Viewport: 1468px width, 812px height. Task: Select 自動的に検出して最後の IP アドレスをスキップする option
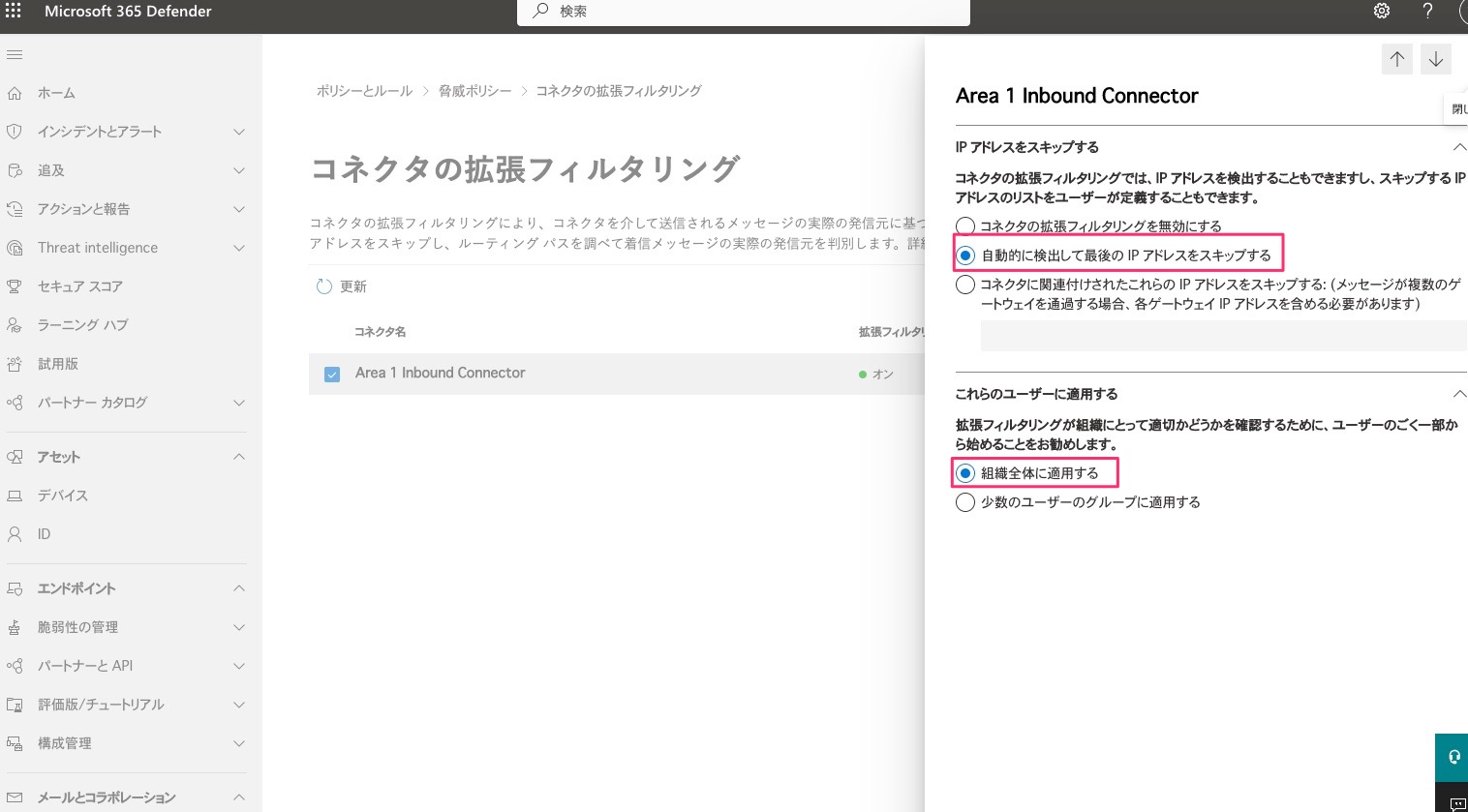point(965,255)
